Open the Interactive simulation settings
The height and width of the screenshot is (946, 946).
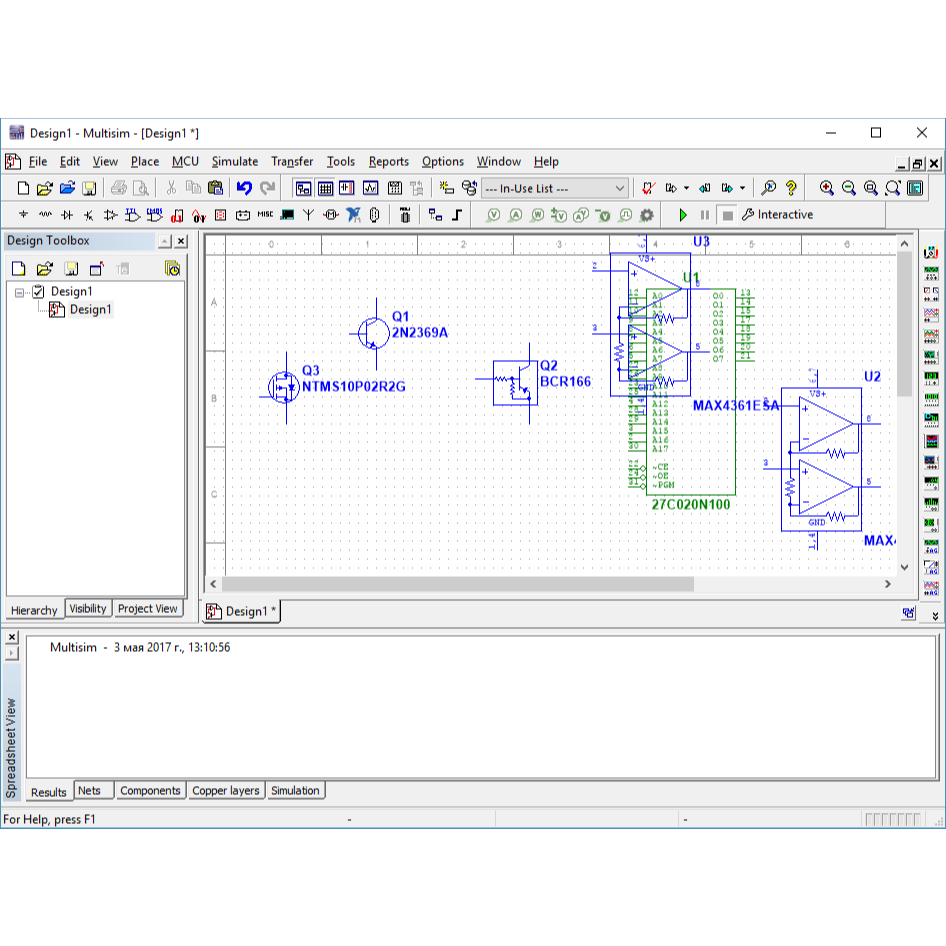777,215
